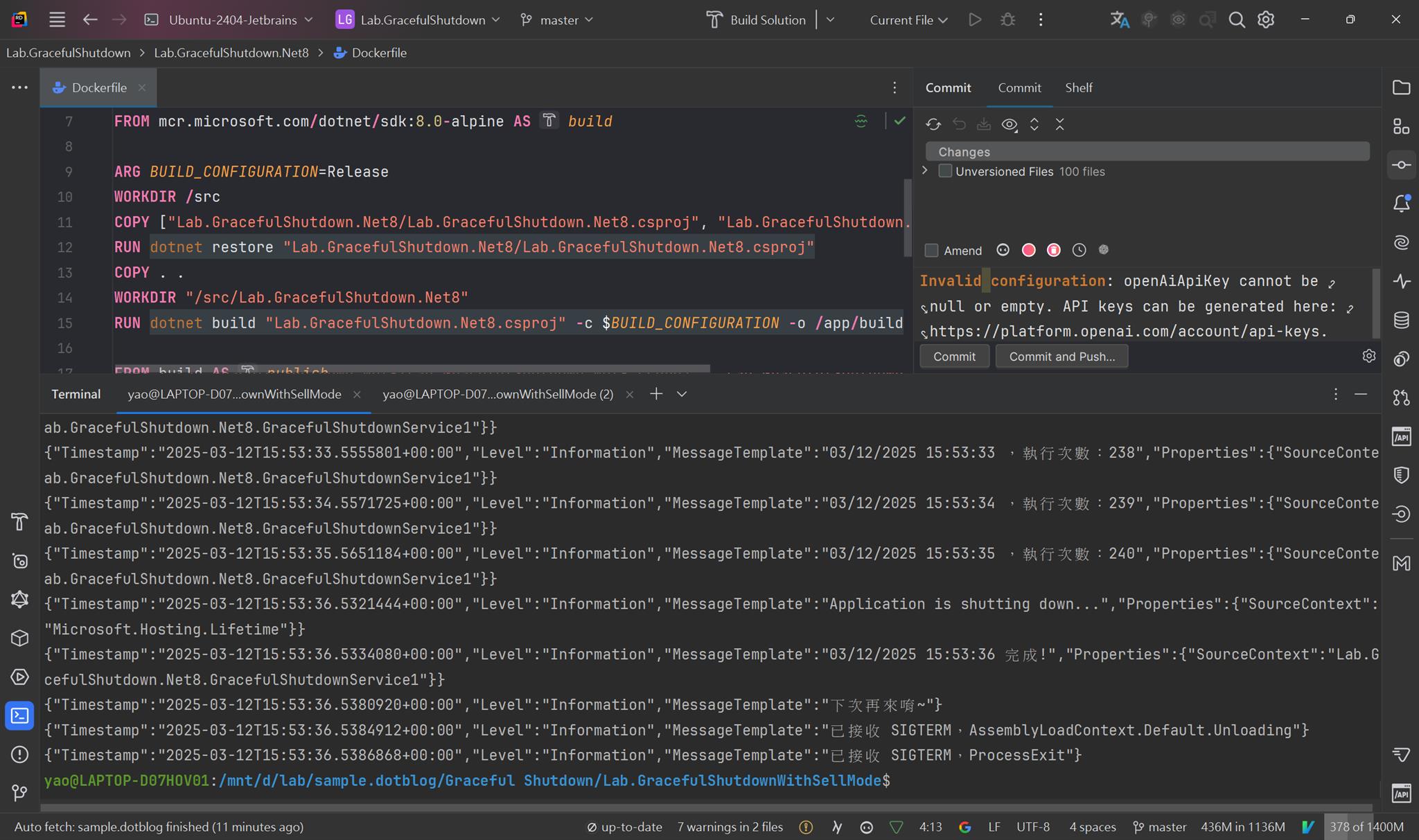Screen dimensions: 1419x840
Task: Click the Commit and Push button
Action: pos(1061,357)
